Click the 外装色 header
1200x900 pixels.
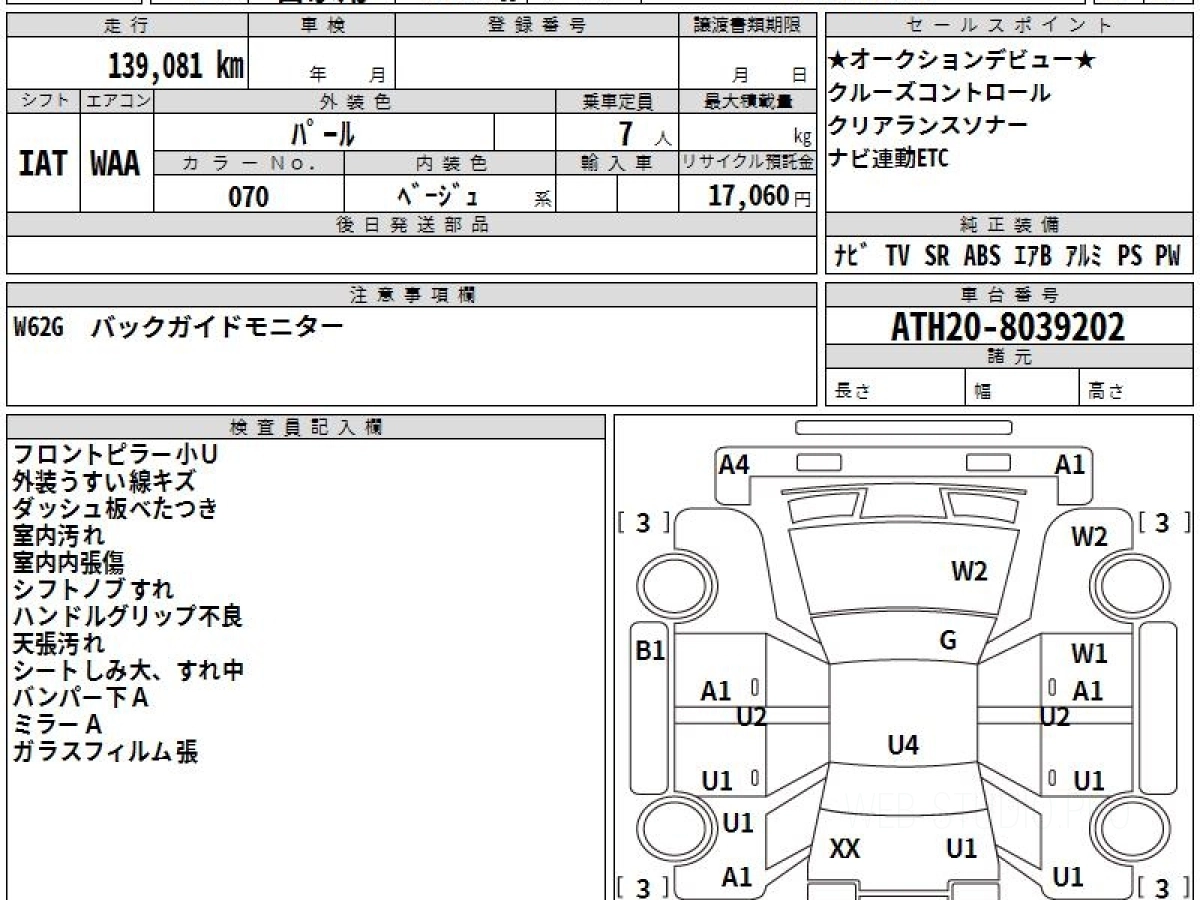pos(355,101)
